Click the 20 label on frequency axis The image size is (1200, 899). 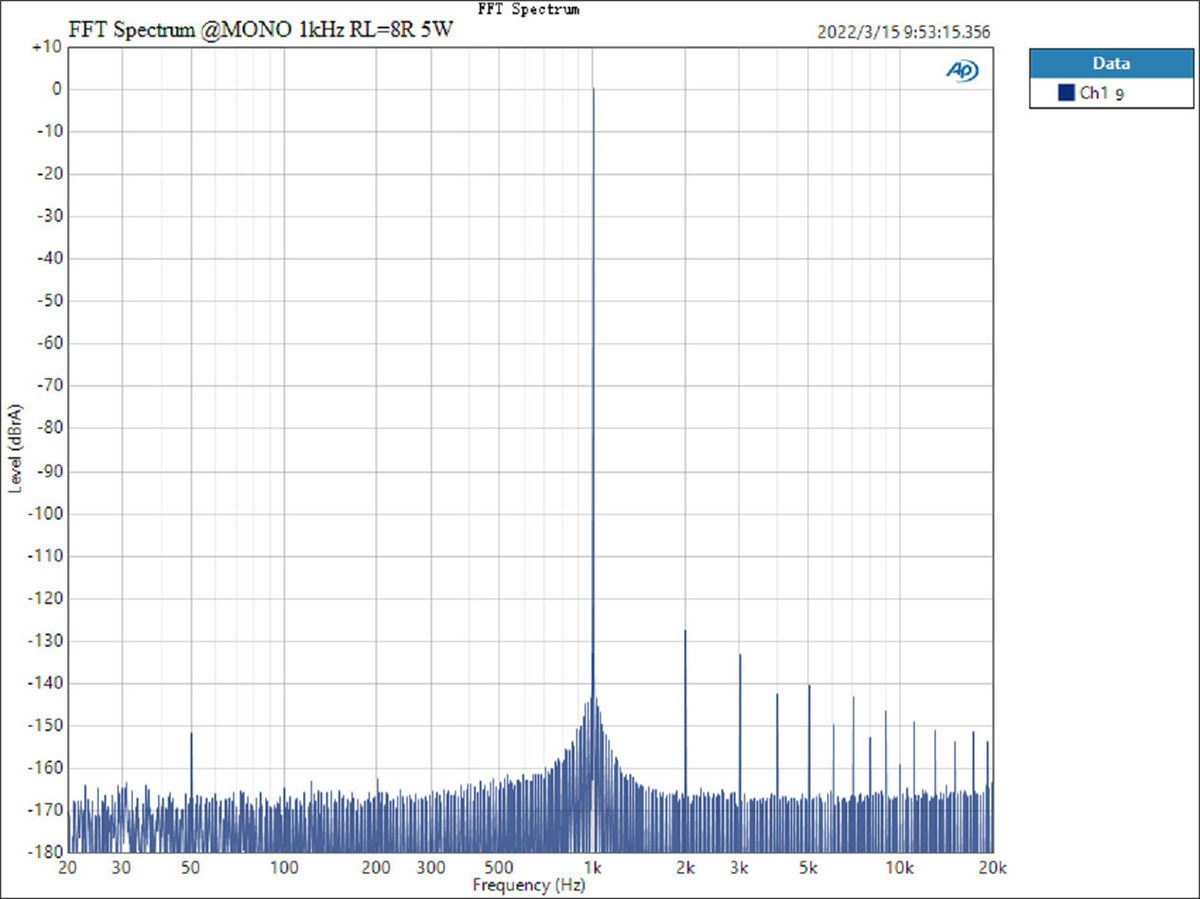click(x=69, y=867)
